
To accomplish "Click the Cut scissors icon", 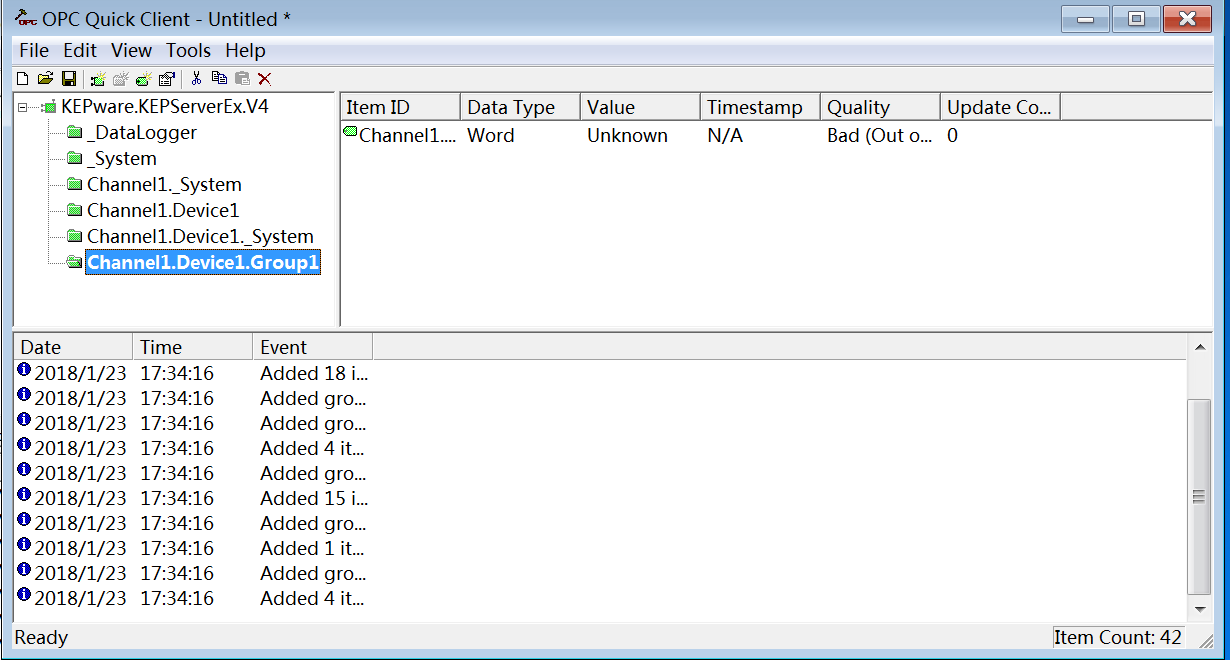I will pyautogui.click(x=197, y=78).
